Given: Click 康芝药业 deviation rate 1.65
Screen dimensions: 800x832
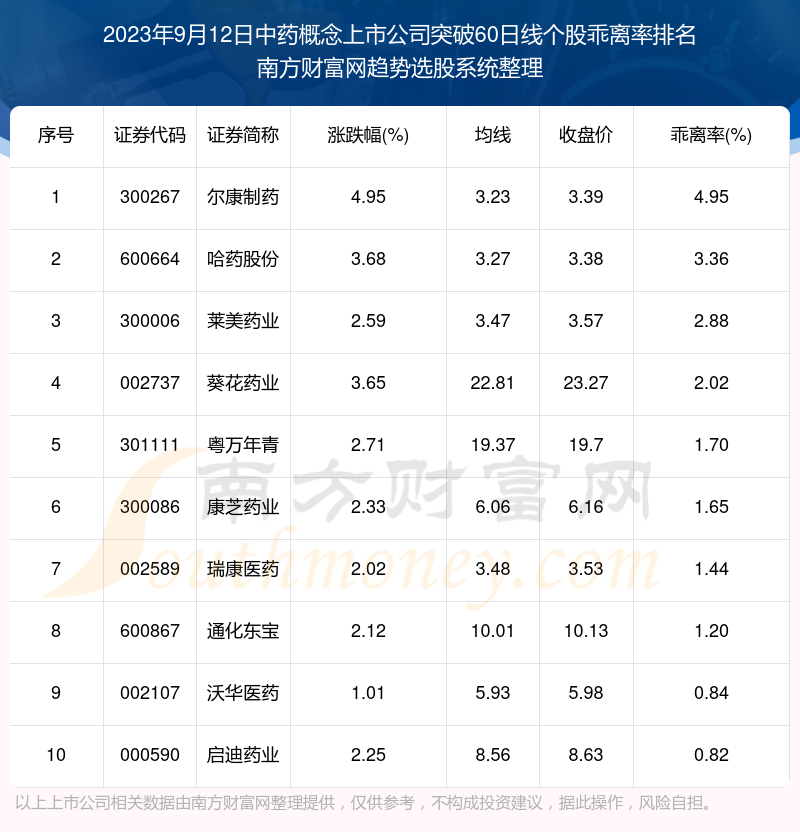Looking at the screenshot, I should (x=711, y=507).
